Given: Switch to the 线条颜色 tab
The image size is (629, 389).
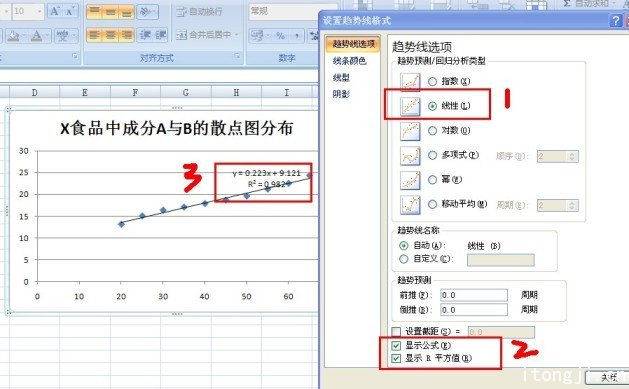Looking at the screenshot, I should pos(349,61).
